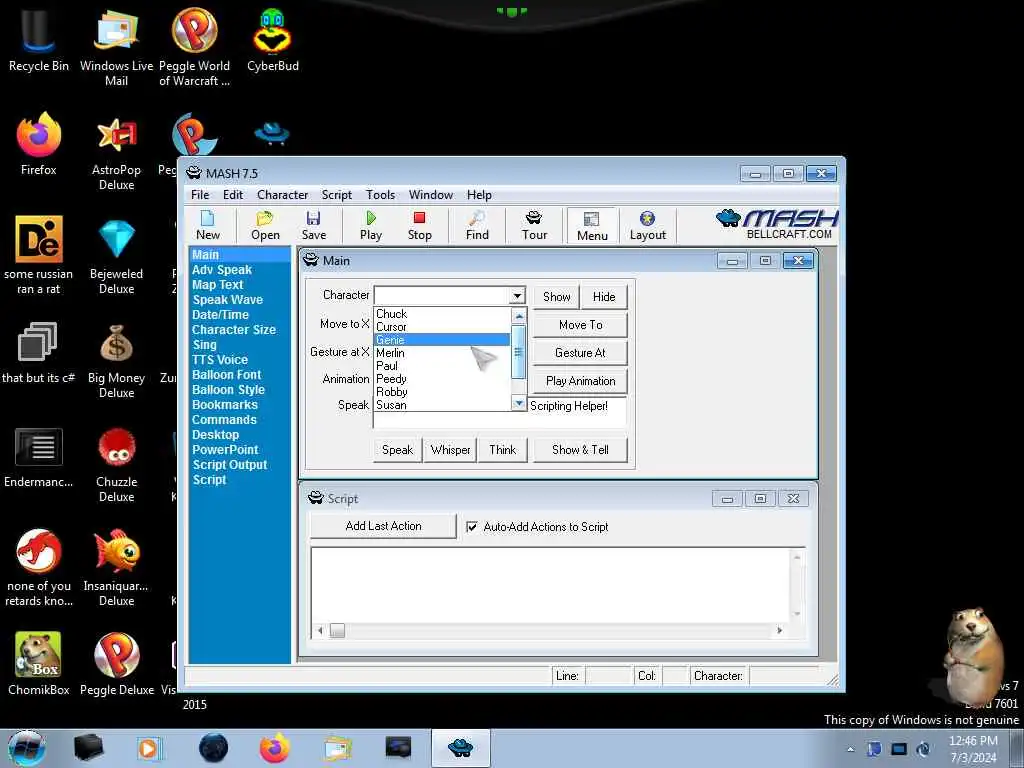1024x768 pixels.
Task: Click the Show & Tell button
Action: click(x=581, y=450)
